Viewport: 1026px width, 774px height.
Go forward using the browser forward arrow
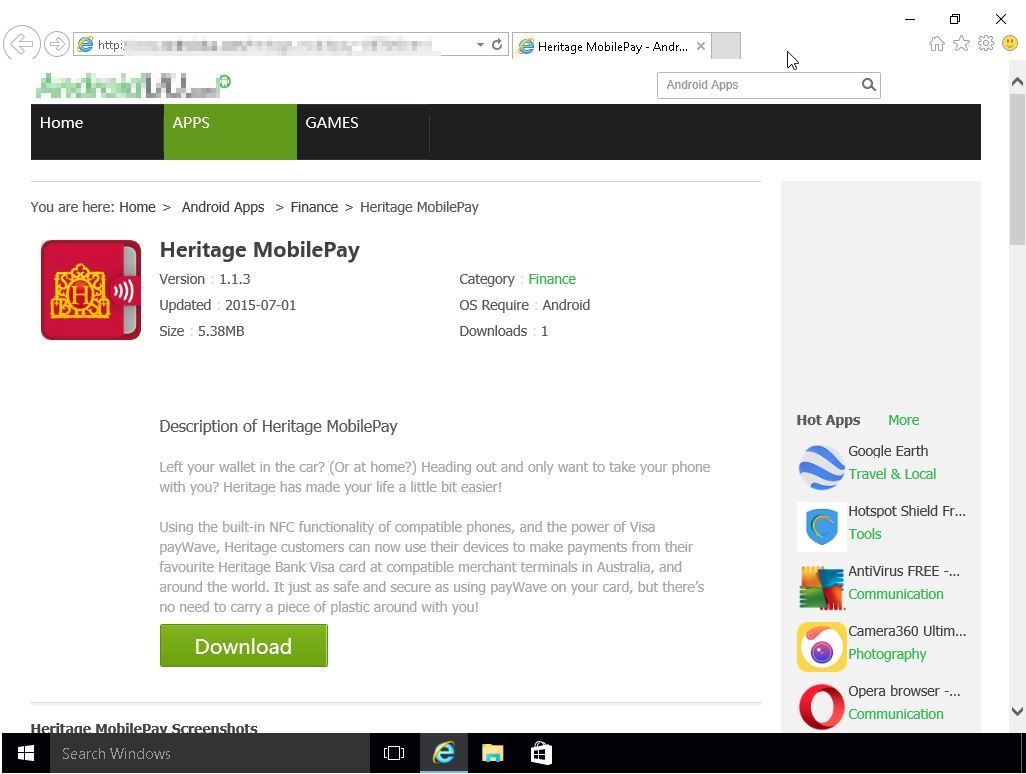[57, 44]
